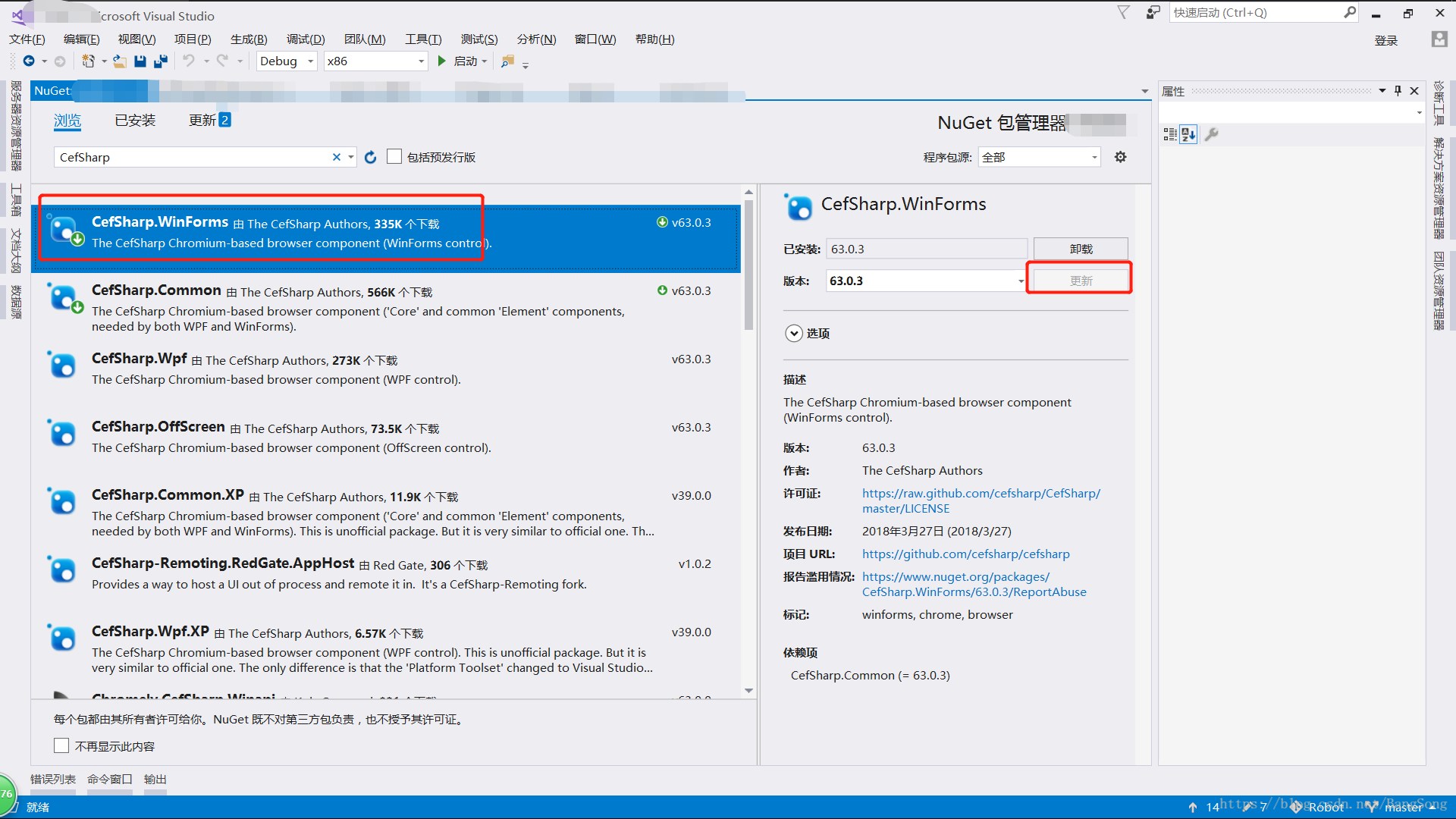Open the document tab list dropdown arrow
The height and width of the screenshot is (819, 1456).
(1145, 92)
